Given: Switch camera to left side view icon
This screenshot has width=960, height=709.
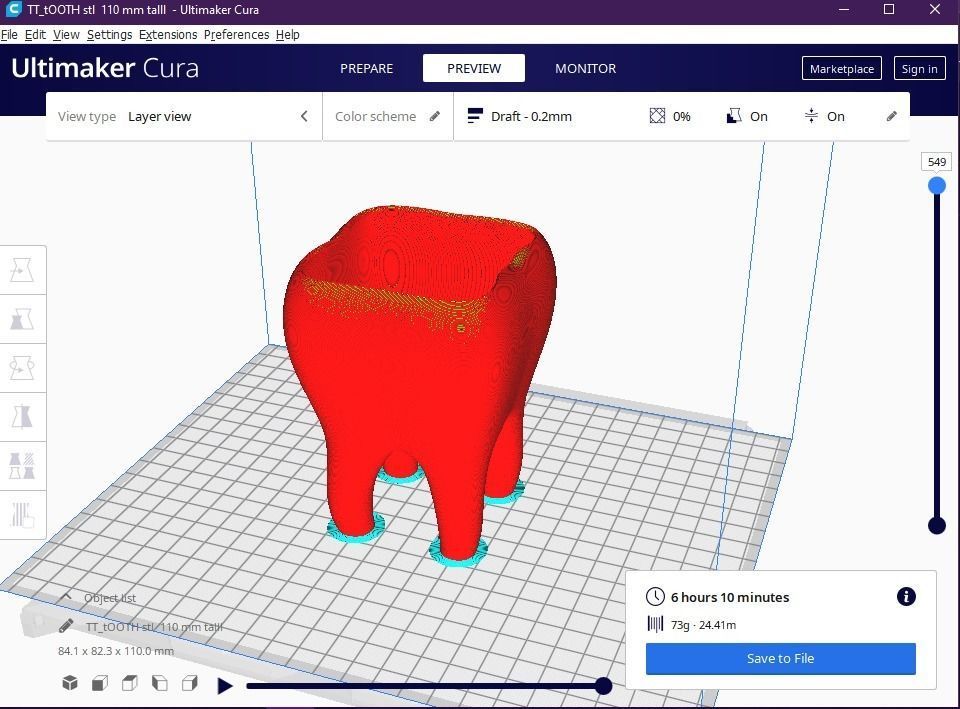Looking at the screenshot, I should 160,683.
